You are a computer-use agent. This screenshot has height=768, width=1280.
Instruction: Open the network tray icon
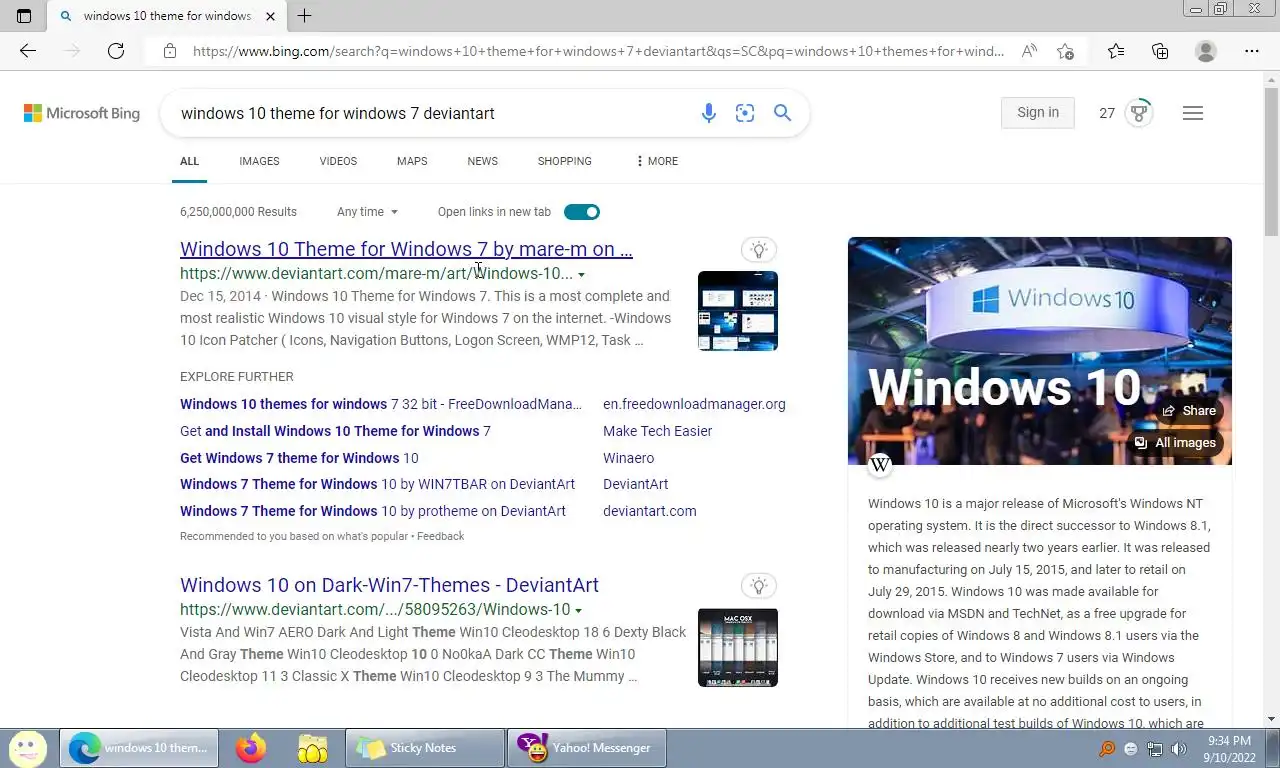pyautogui.click(x=1155, y=749)
